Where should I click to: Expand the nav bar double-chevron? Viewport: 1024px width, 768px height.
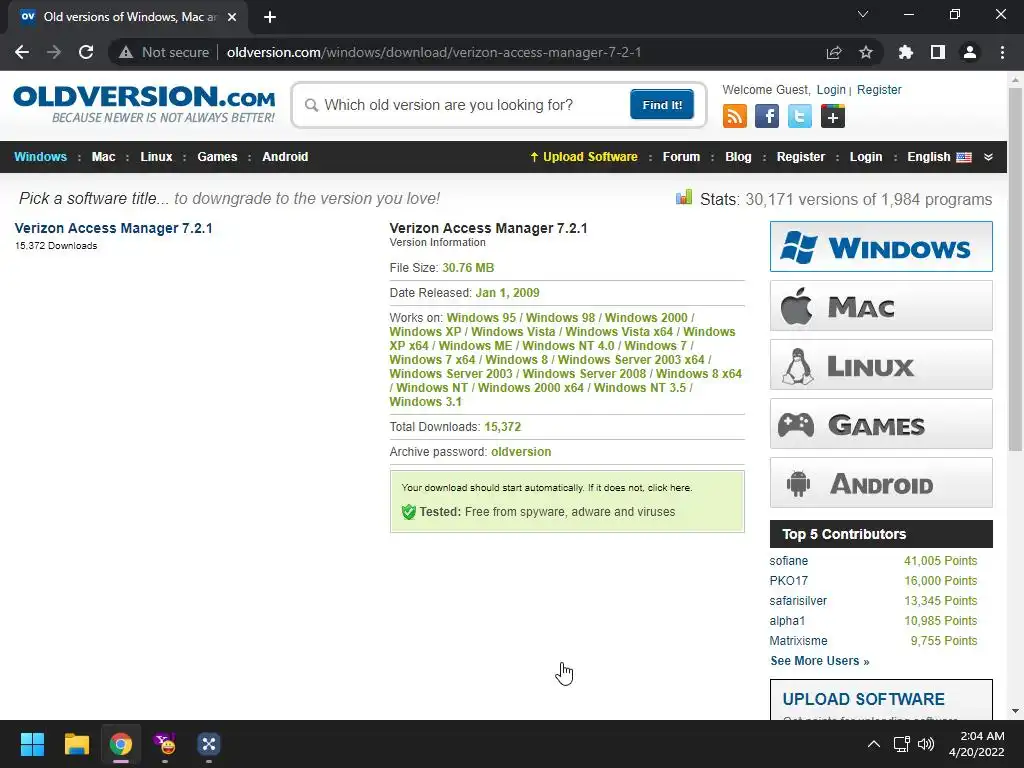click(988, 157)
